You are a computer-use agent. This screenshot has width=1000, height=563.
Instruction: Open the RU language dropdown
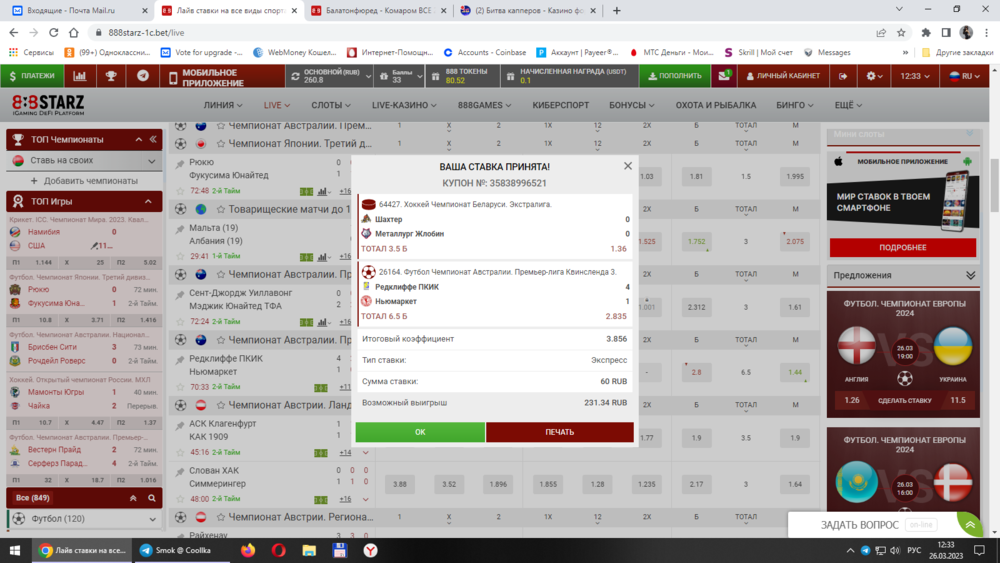pos(964,76)
